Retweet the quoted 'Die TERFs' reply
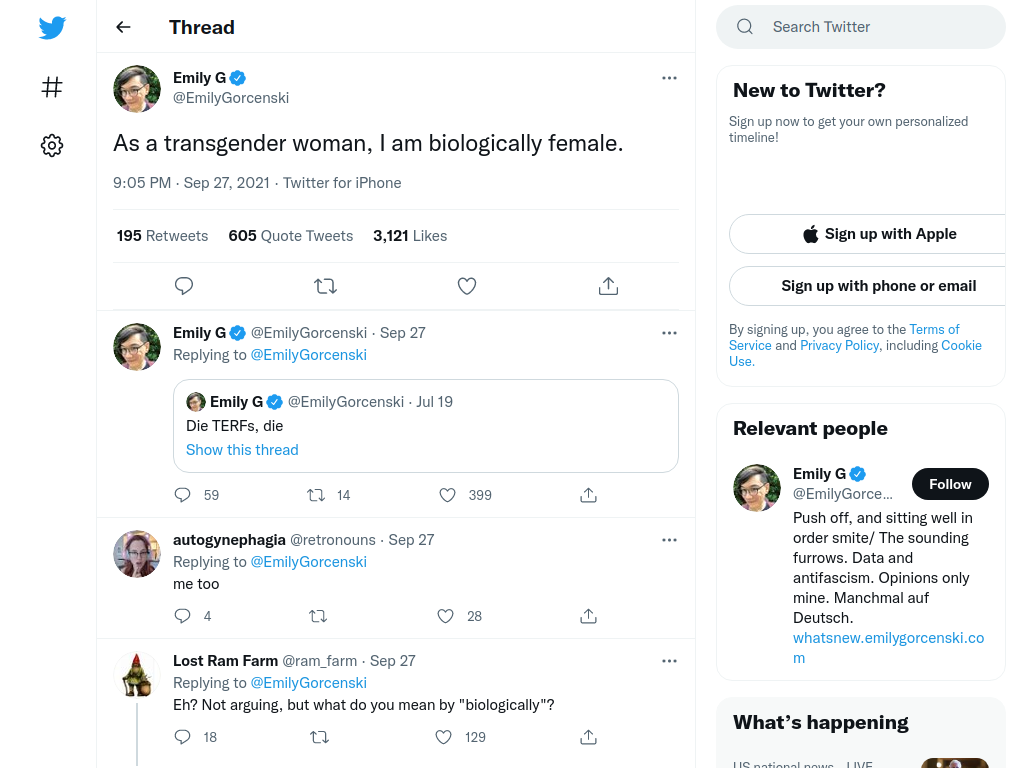 tap(316, 495)
